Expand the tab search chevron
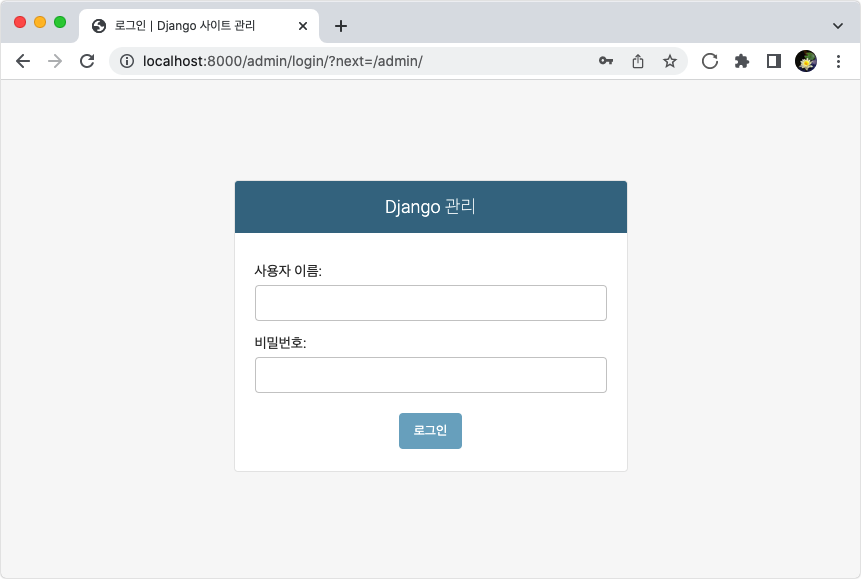 point(837,26)
